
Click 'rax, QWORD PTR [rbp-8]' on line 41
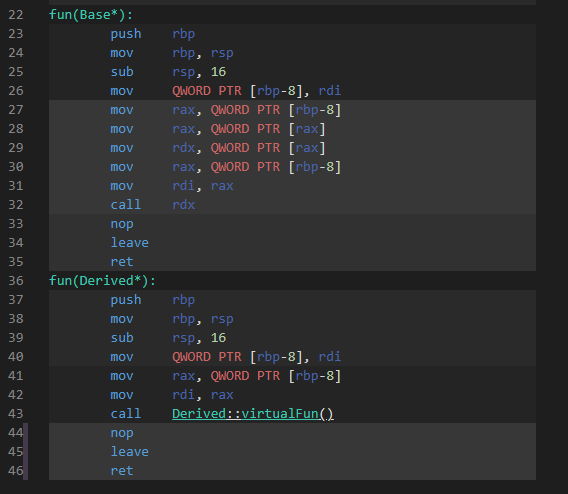[256, 376]
